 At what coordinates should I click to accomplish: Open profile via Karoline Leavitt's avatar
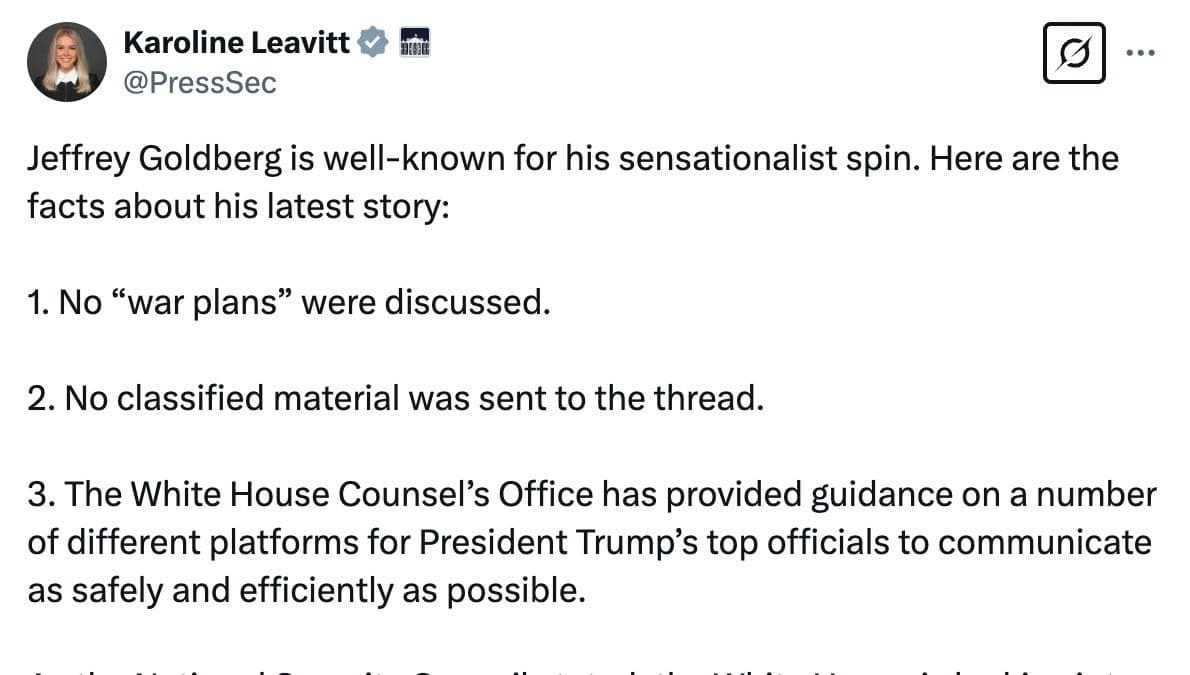pyautogui.click(x=67, y=61)
